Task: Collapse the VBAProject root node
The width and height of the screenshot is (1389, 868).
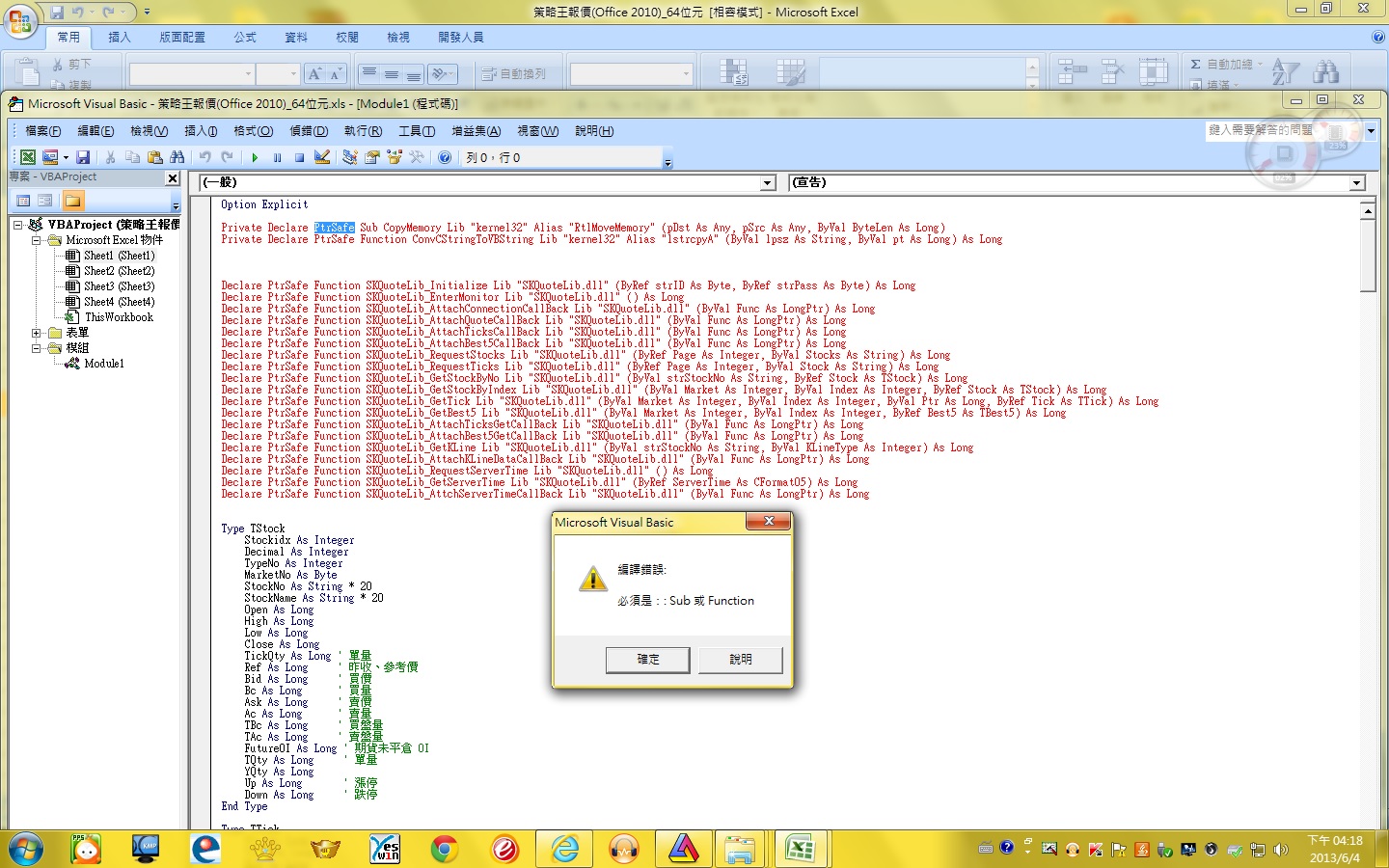Action: tap(17, 225)
